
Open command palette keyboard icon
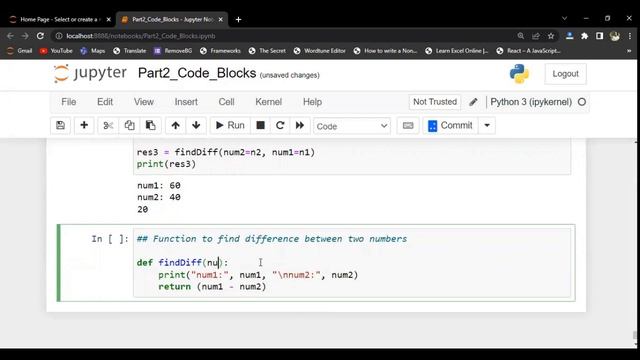pyautogui.click(x=408, y=125)
